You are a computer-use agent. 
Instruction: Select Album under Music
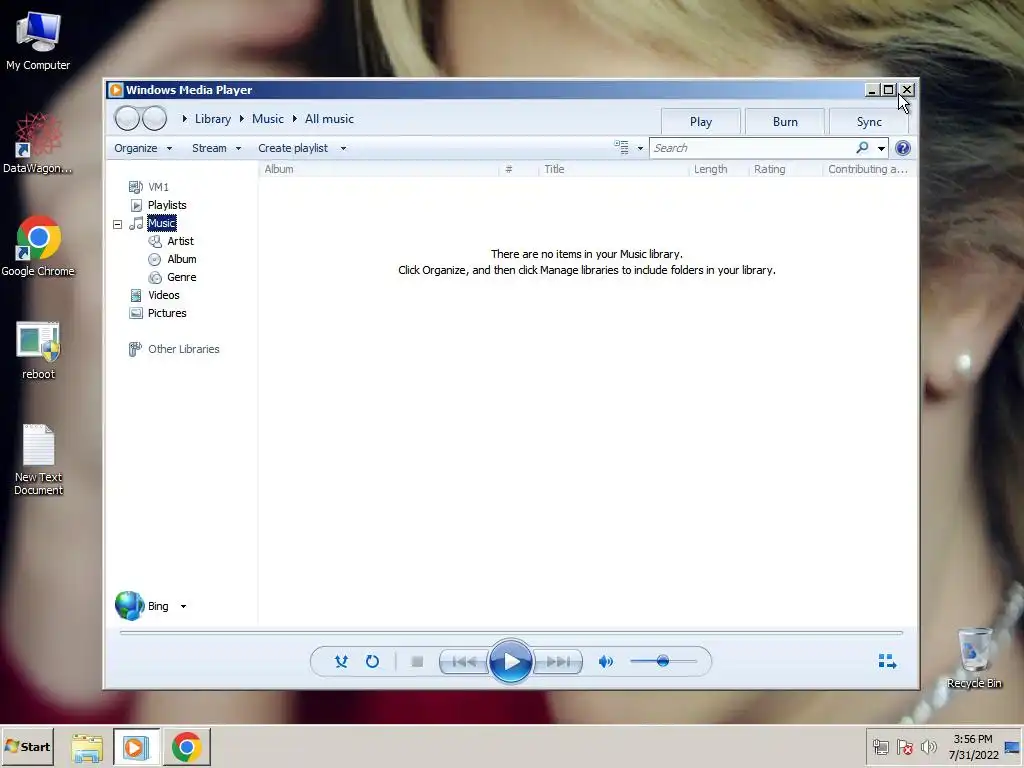click(x=182, y=259)
